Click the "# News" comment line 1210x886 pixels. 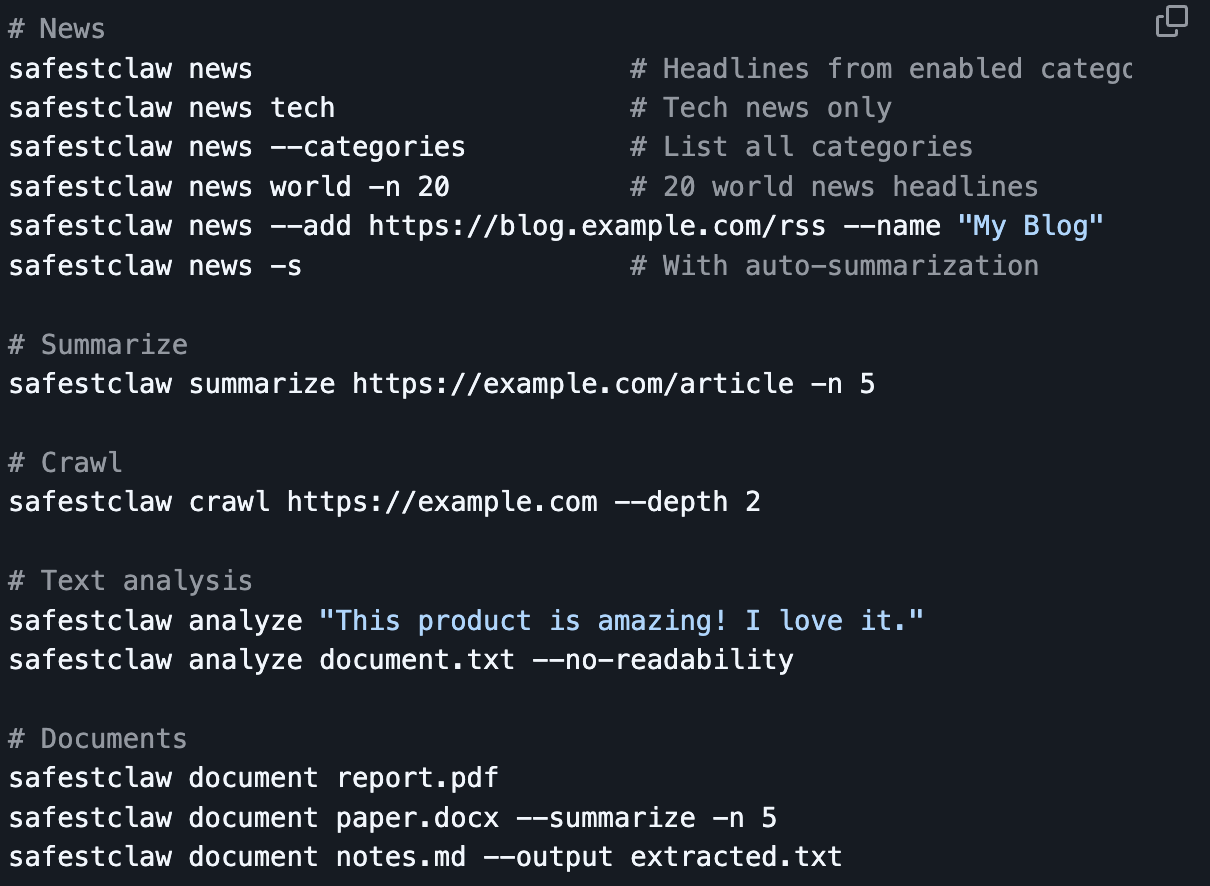(57, 29)
